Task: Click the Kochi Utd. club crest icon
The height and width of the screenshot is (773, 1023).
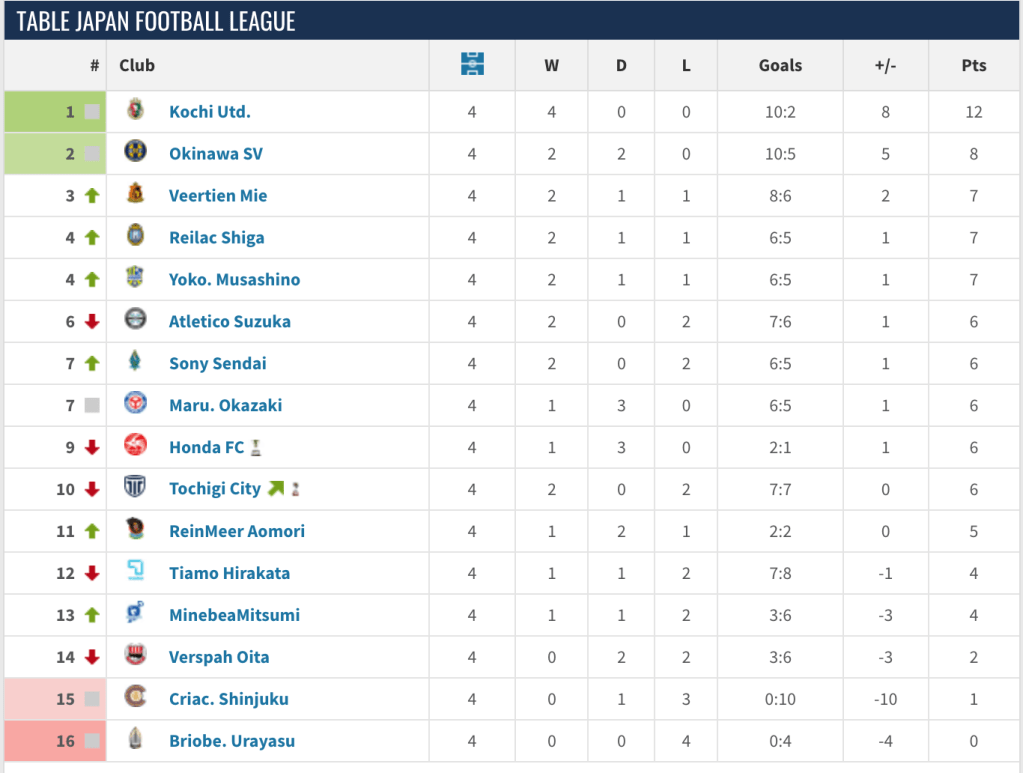Action: (135, 110)
